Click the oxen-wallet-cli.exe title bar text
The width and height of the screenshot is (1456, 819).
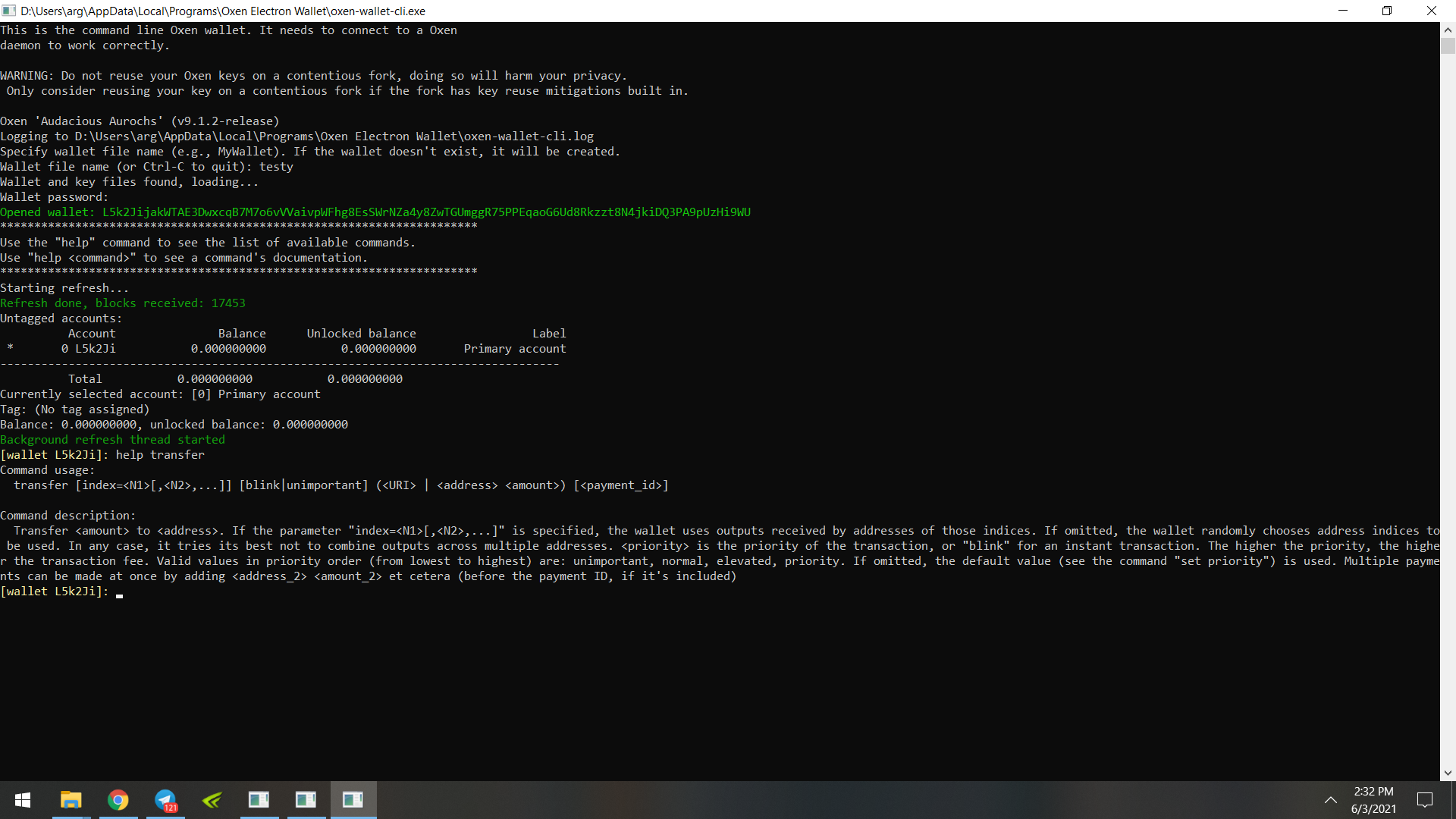coord(222,11)
